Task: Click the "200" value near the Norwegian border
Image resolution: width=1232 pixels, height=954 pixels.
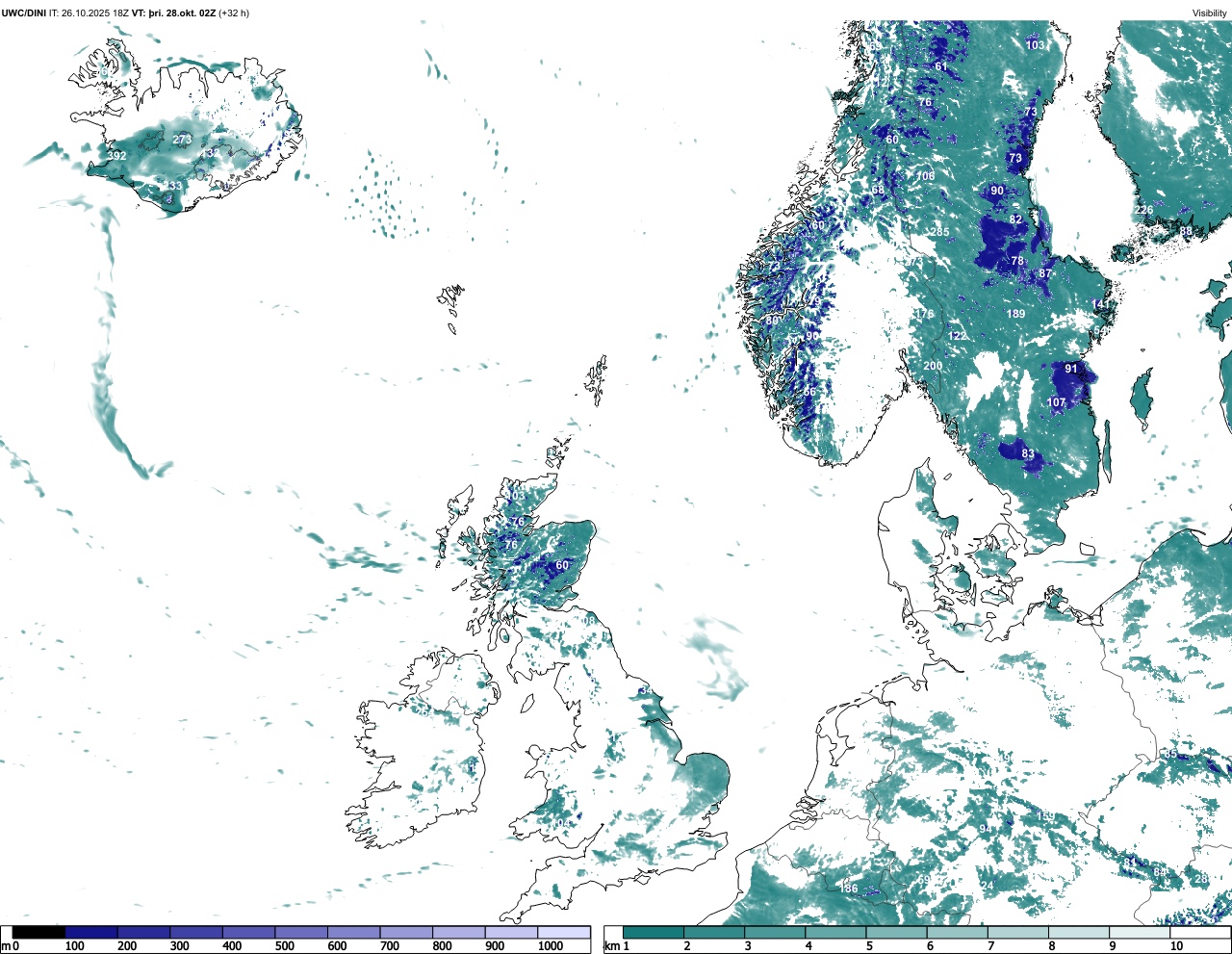Action: point(933,366)
